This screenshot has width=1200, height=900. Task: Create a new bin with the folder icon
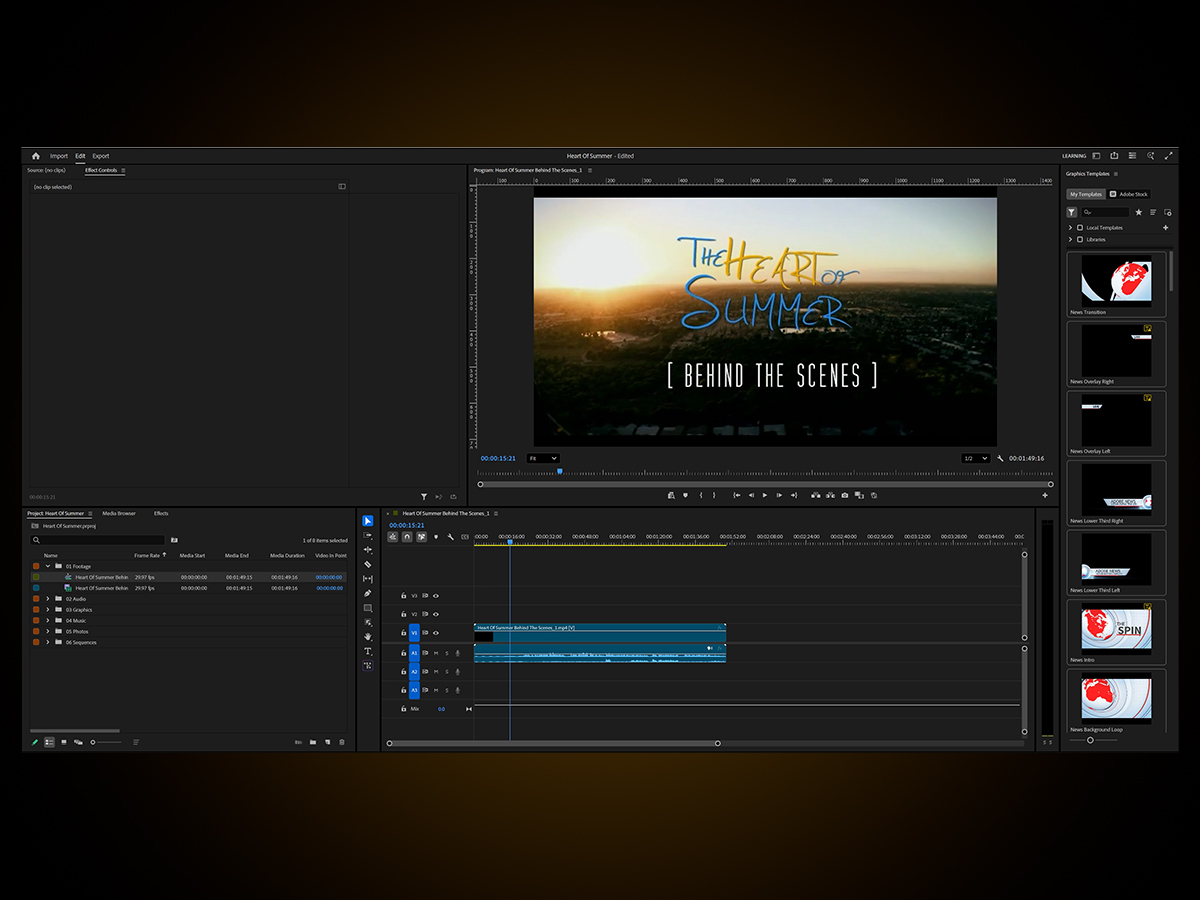point(313,742)
